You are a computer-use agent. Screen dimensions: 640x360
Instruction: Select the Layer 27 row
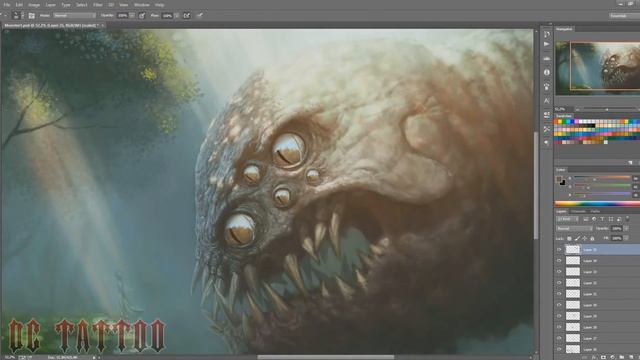597,338
